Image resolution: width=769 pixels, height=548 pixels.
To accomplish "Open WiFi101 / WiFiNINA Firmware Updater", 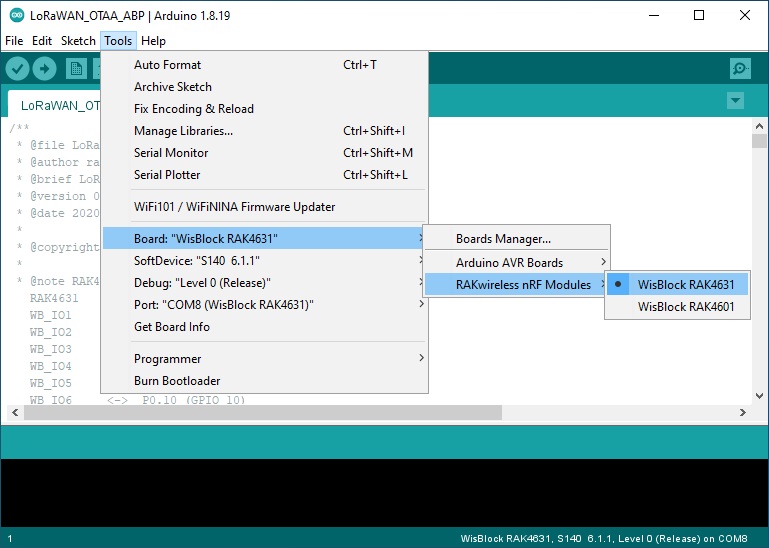I will (x=265, y=207).
